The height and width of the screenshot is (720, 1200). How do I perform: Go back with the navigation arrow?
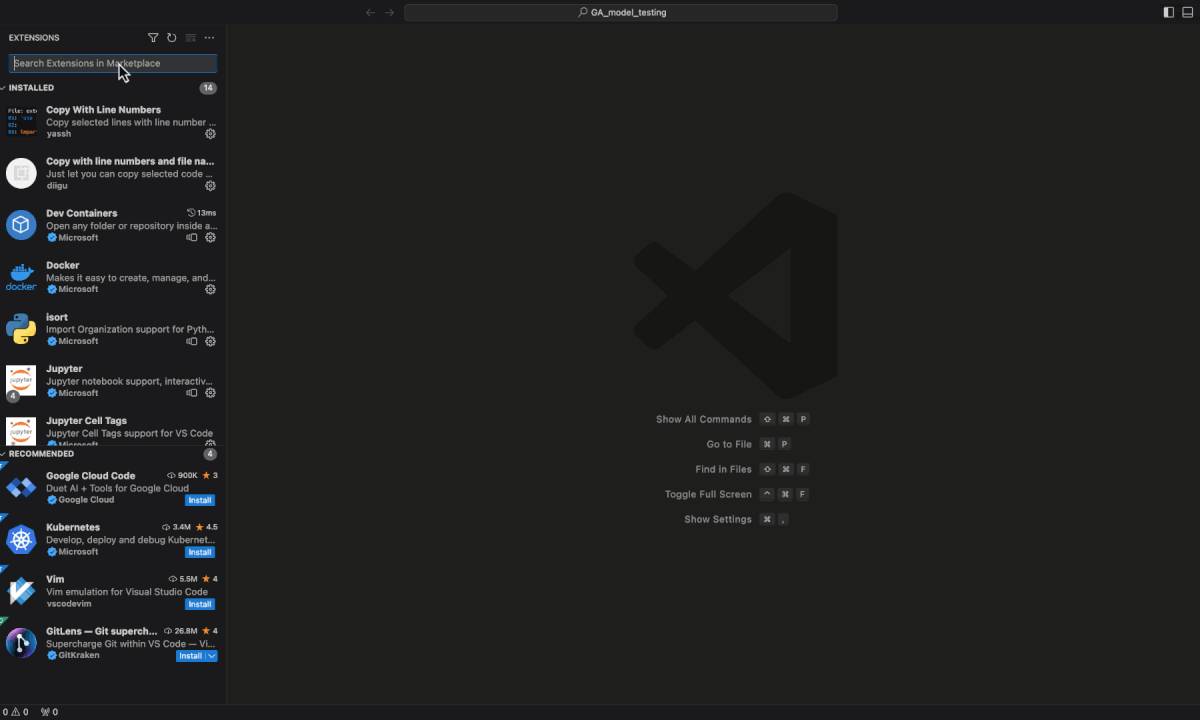pyautogui.click(x=371, y=13)
